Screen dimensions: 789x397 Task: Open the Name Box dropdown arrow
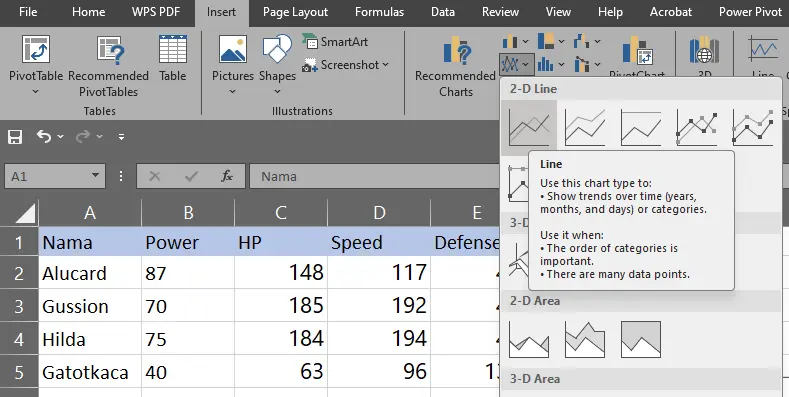click(95, 176)
